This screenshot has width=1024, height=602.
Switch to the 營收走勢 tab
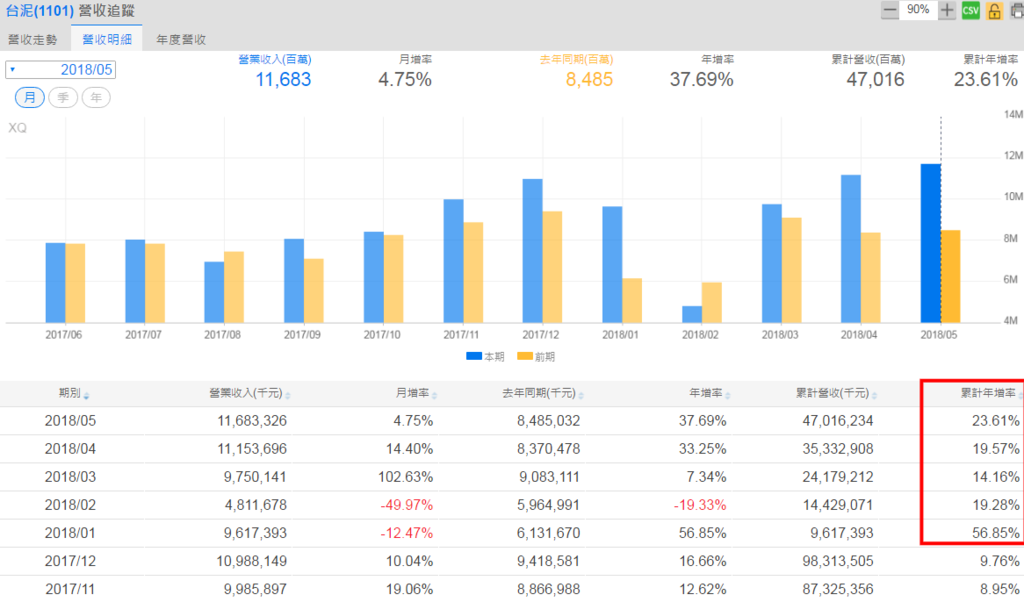[33, 40]
